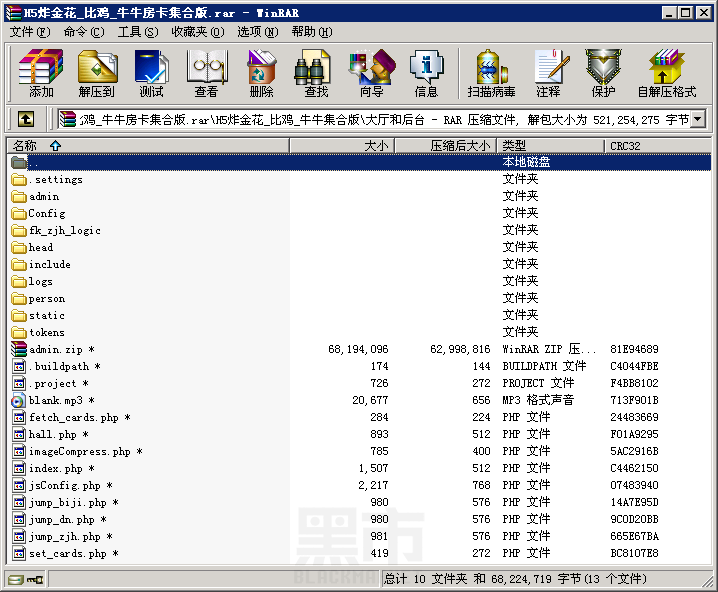Click the set_cards.php file icon
Image resolution: width=718 pixels, height=592 pixels.
[x=19, y=554]
